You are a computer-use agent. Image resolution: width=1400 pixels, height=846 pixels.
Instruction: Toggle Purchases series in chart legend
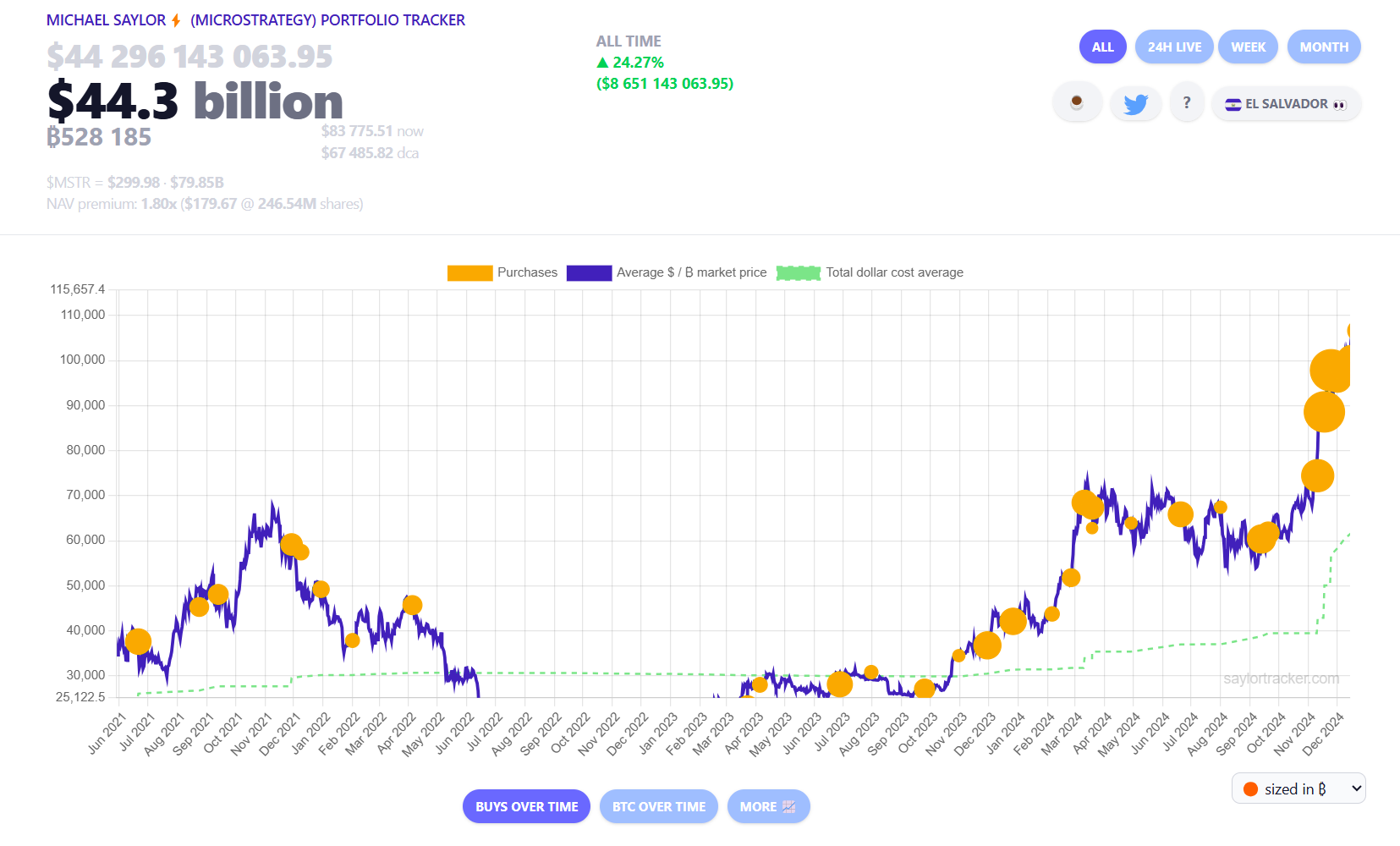click(x=502, y=272)
